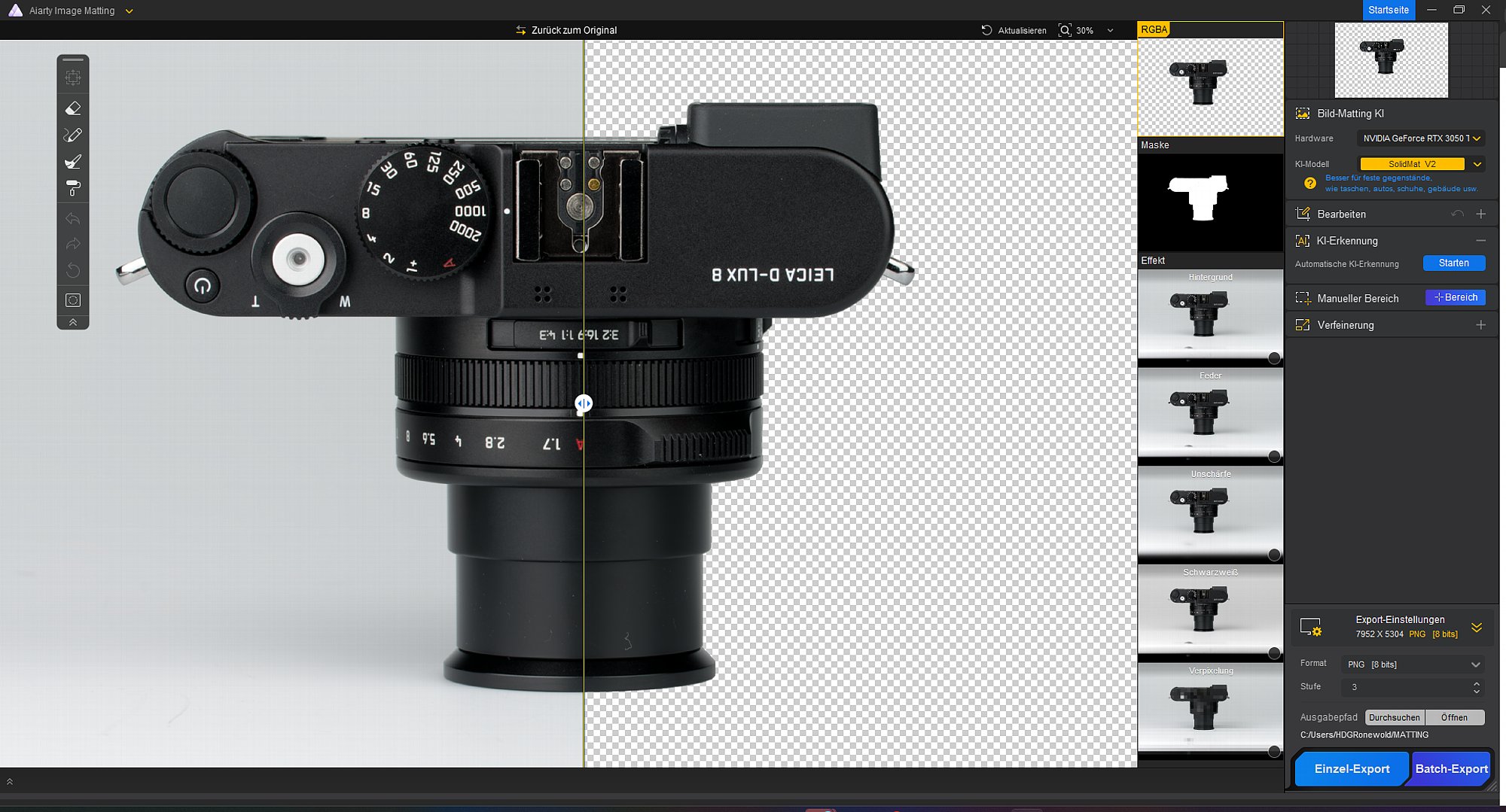Collapse the KI-Erkennung section minus
This screenshot has width=1506, height=812.
[1481, 241]
